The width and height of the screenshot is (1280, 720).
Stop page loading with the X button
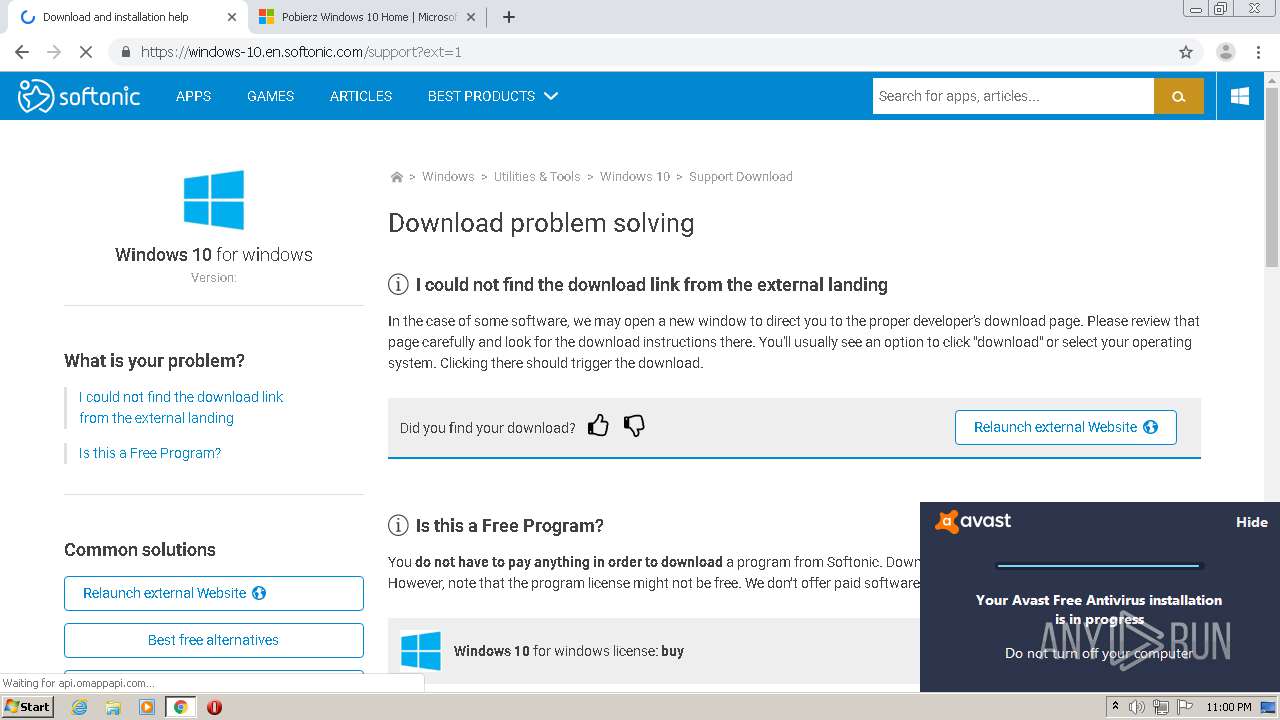coord(86,52)
